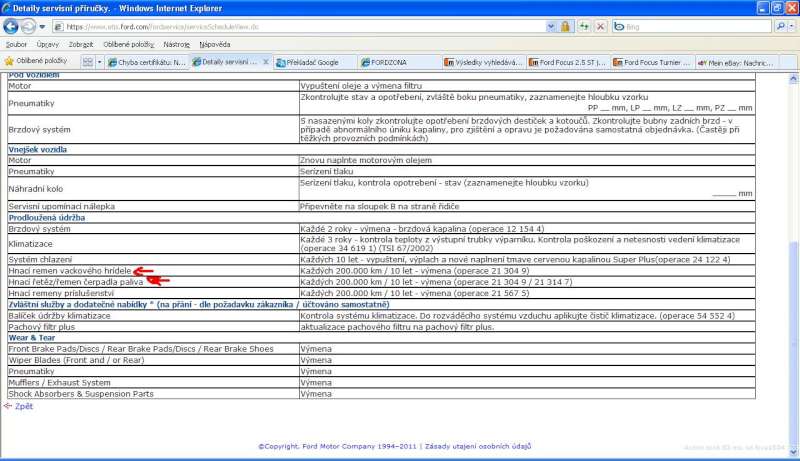Screen dimensions: 800x461
Task: Click inside the Bing search field
Action: tap(690, 26)
